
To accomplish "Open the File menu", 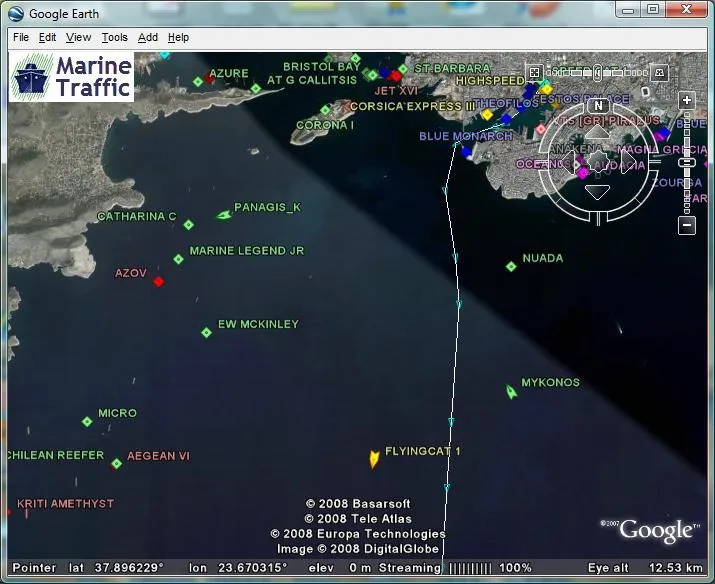I will [x=21, y=37].
